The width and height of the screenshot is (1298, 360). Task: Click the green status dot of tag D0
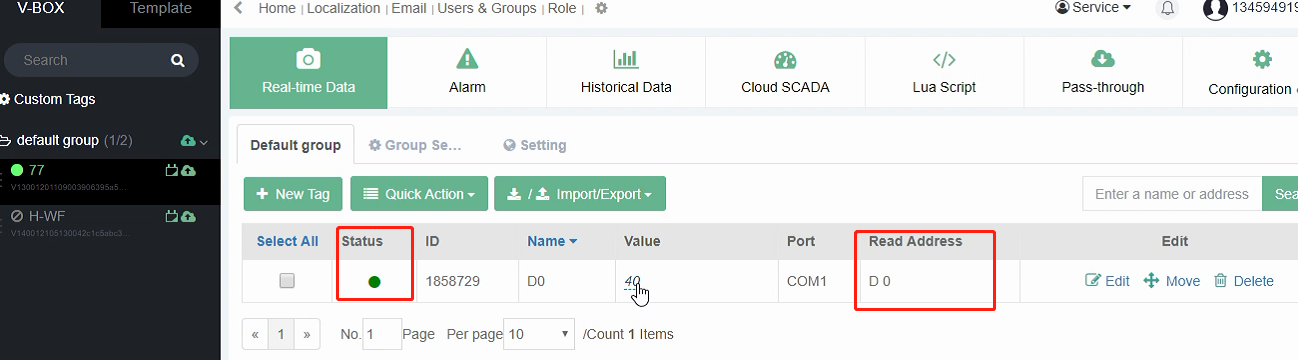point(374,282)
